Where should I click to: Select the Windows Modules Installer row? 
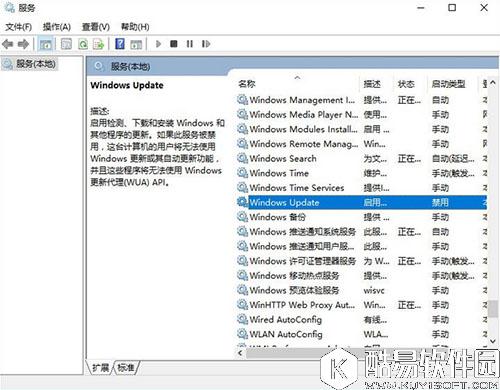(x=362, y=129)
